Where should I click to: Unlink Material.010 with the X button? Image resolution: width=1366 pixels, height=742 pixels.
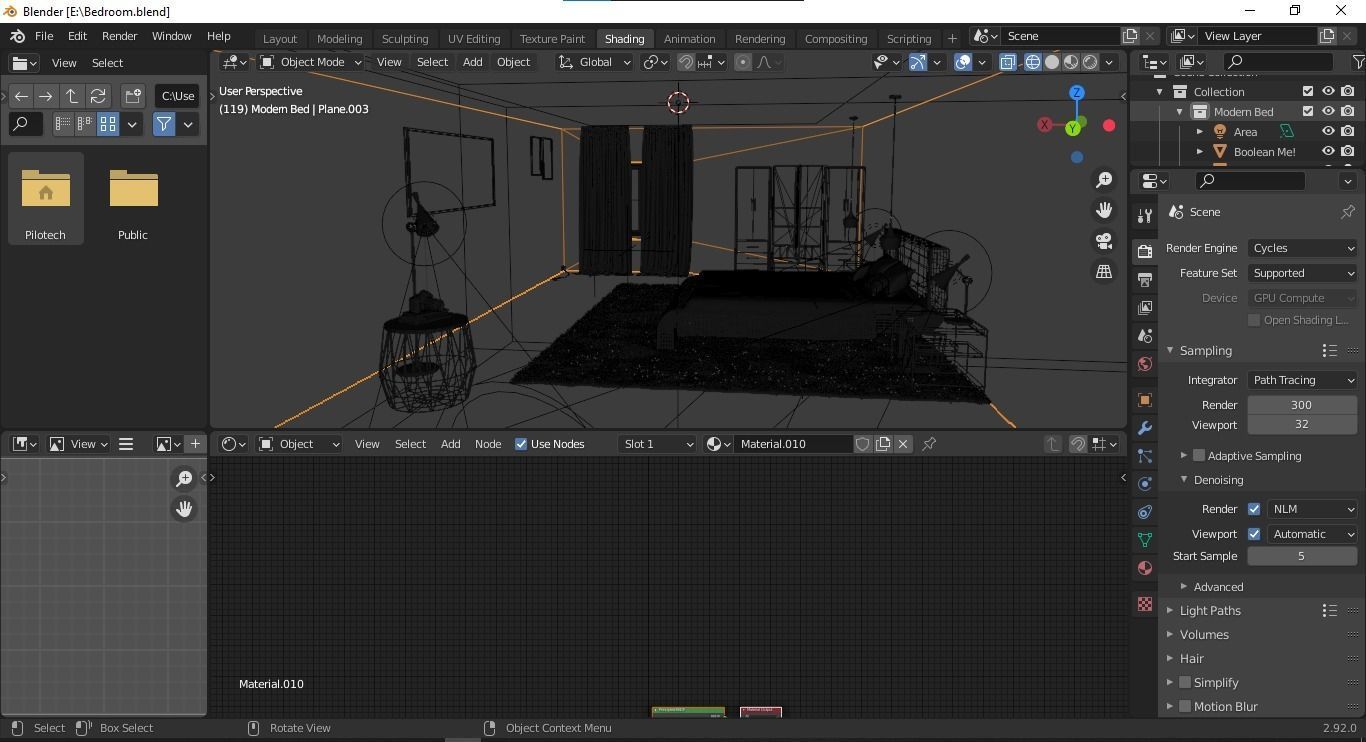pos(903,444)
